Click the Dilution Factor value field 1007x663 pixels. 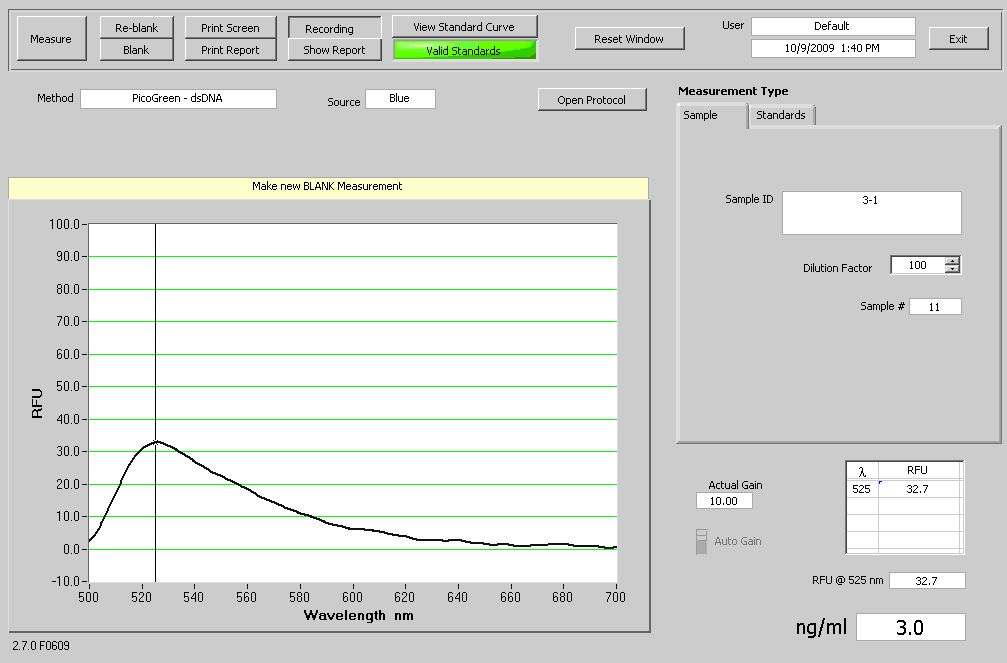918,265
